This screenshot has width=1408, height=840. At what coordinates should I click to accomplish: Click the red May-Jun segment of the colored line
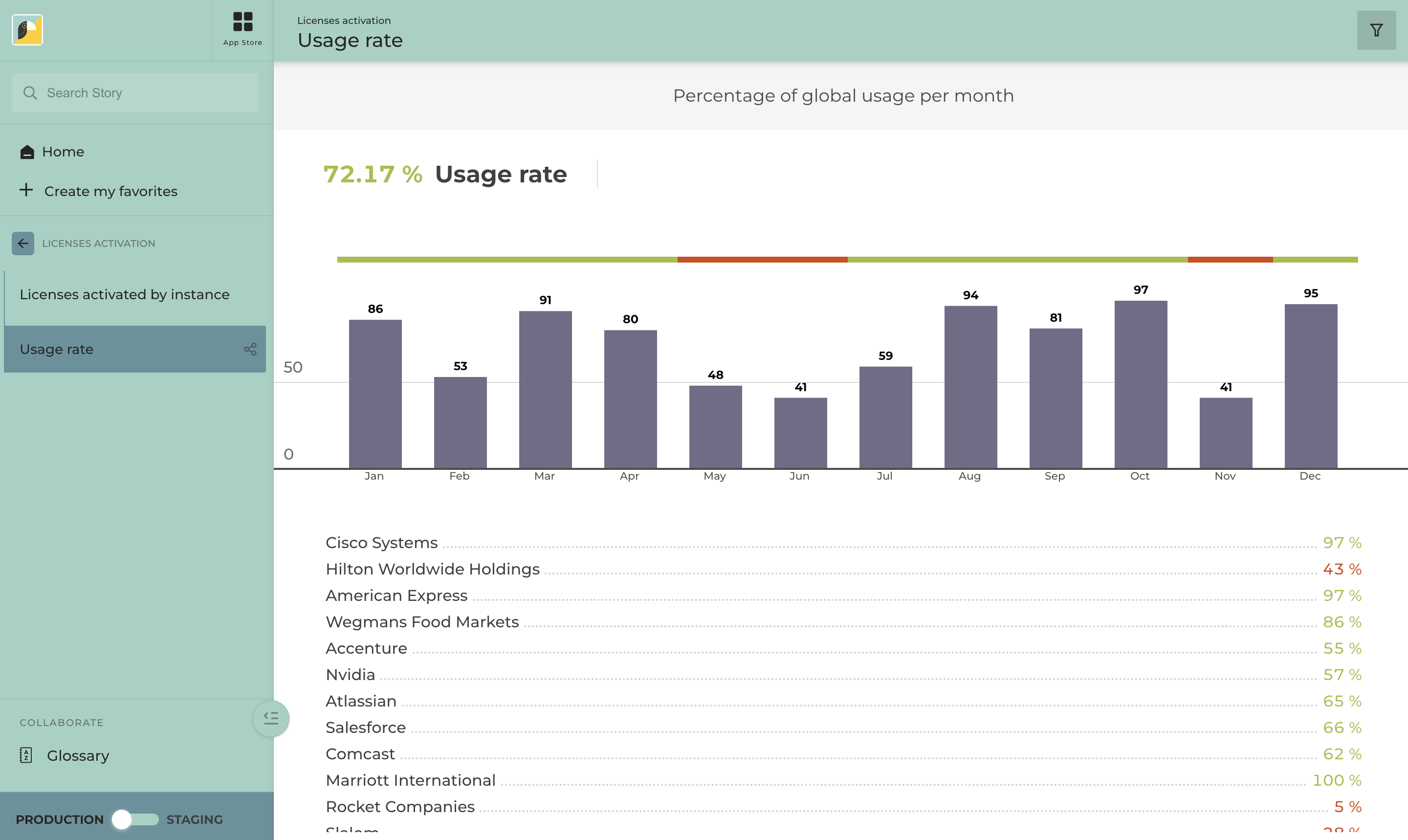point(762,259)
